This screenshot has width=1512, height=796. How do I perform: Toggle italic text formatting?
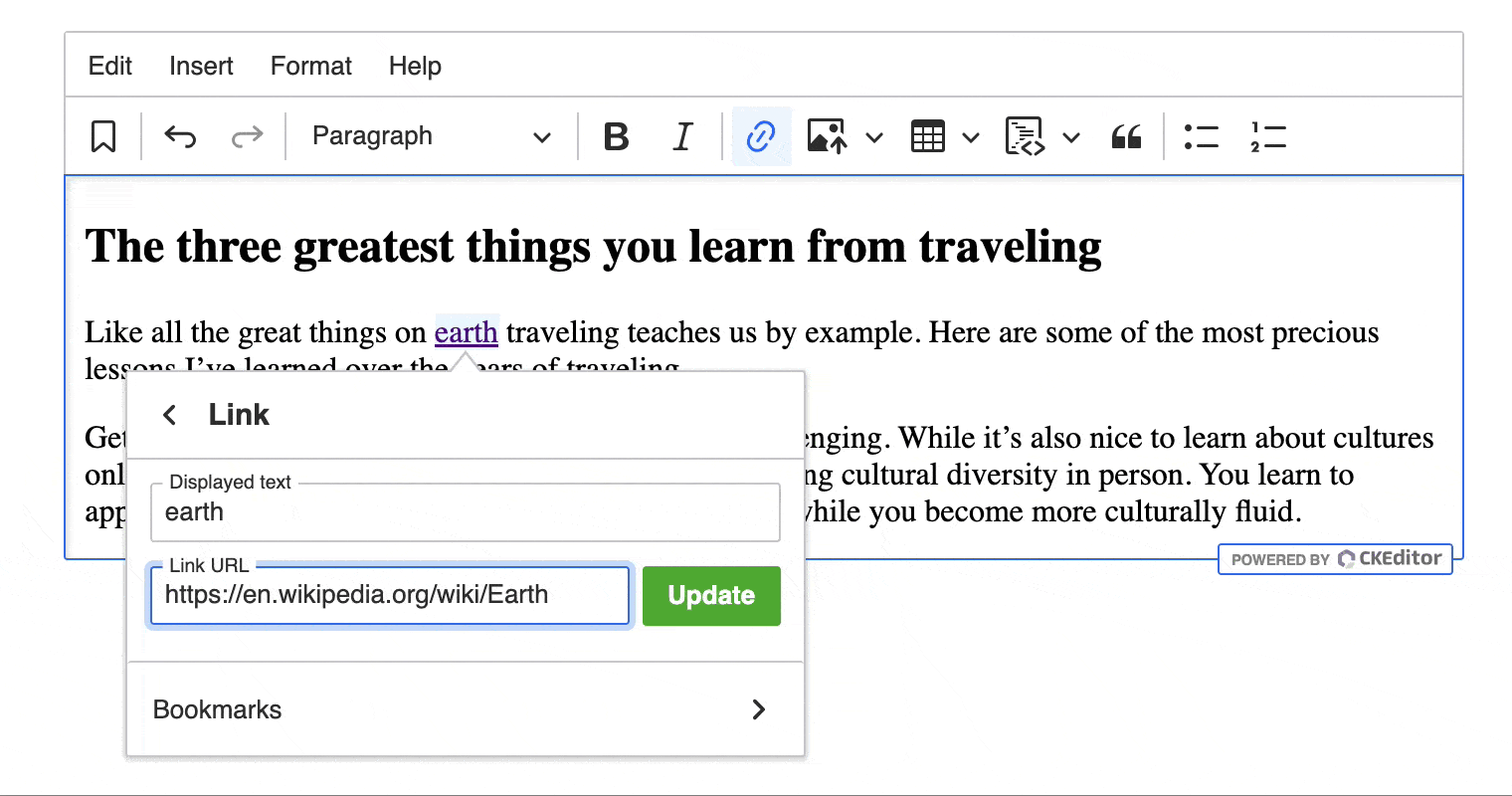click(x=681, y=136)
